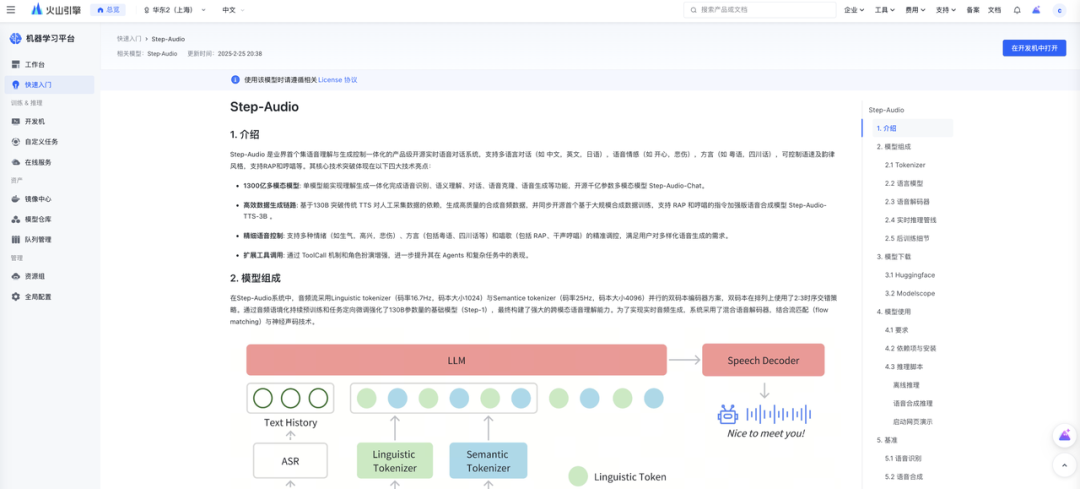
Task: Jump to 2. 模型组成 in the outline
Action: point(895,147)
